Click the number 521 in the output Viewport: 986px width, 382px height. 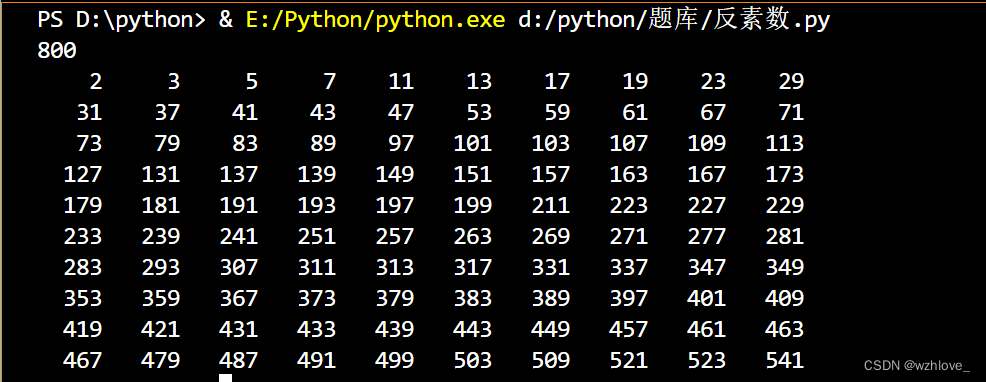[x=629, y=361]
